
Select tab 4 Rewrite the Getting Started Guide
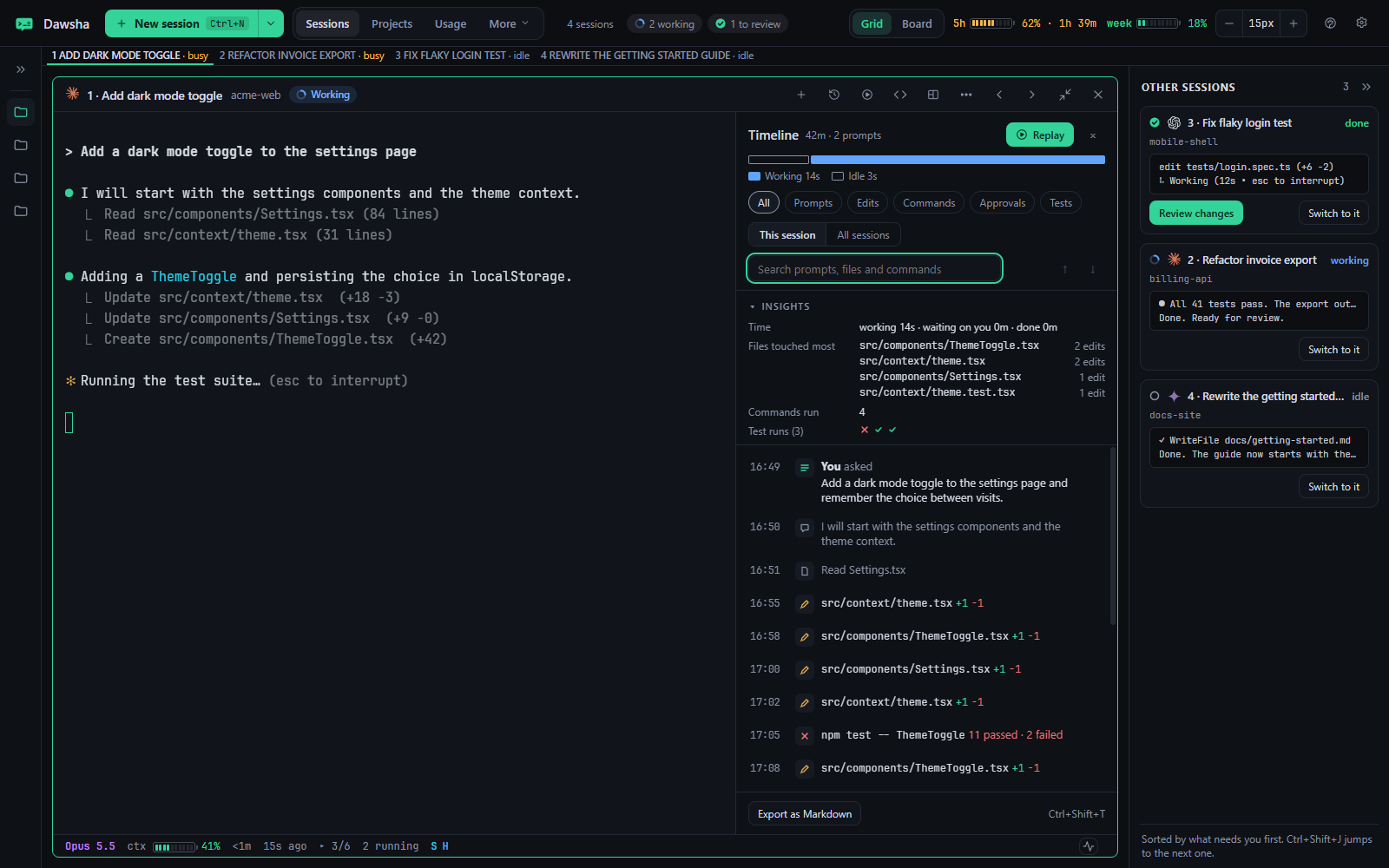pyautogui.click(x=647, y=56)
